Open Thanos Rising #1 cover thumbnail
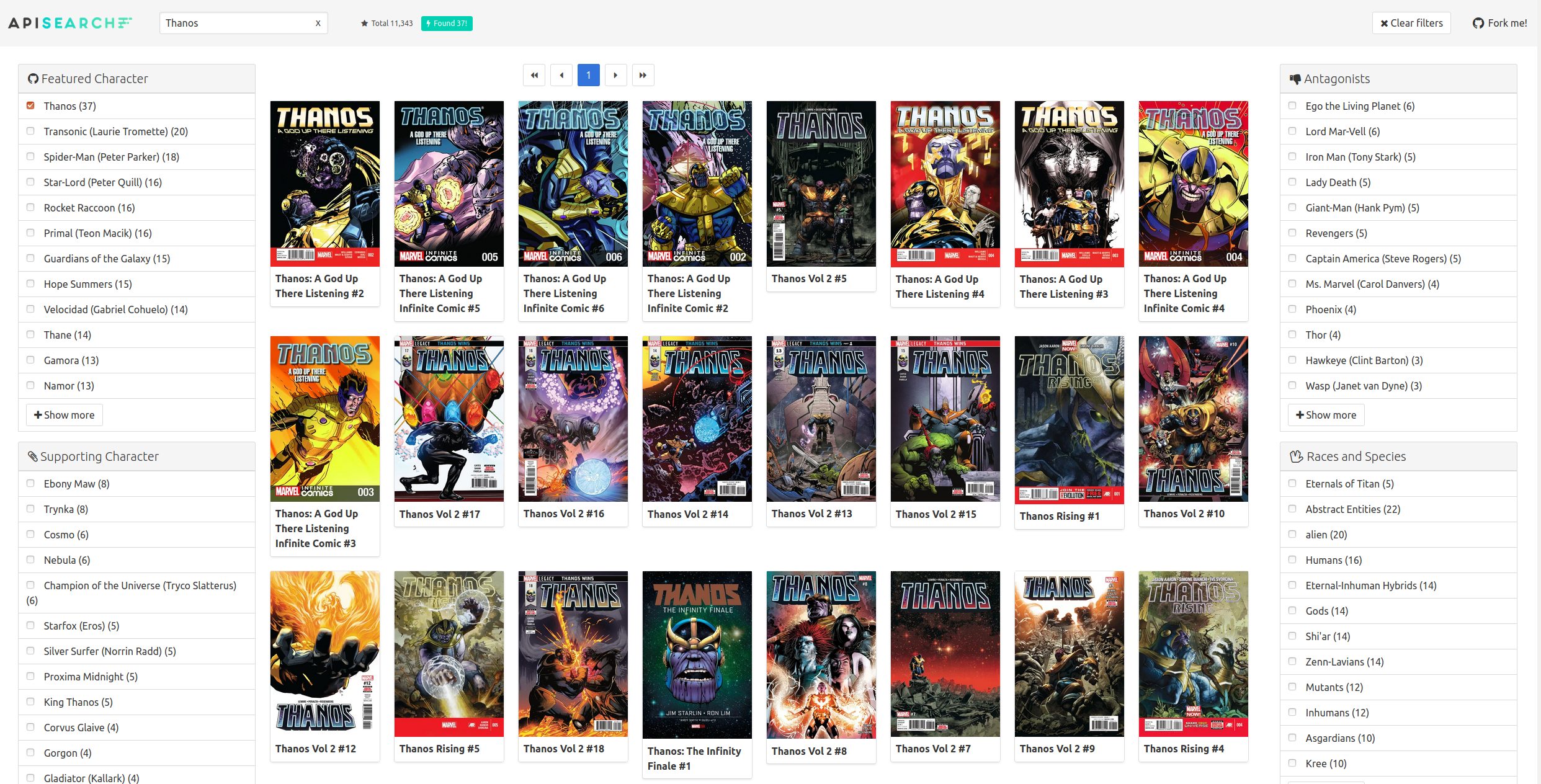The height and width of the screenshot is (784, 1541). 1069,419
